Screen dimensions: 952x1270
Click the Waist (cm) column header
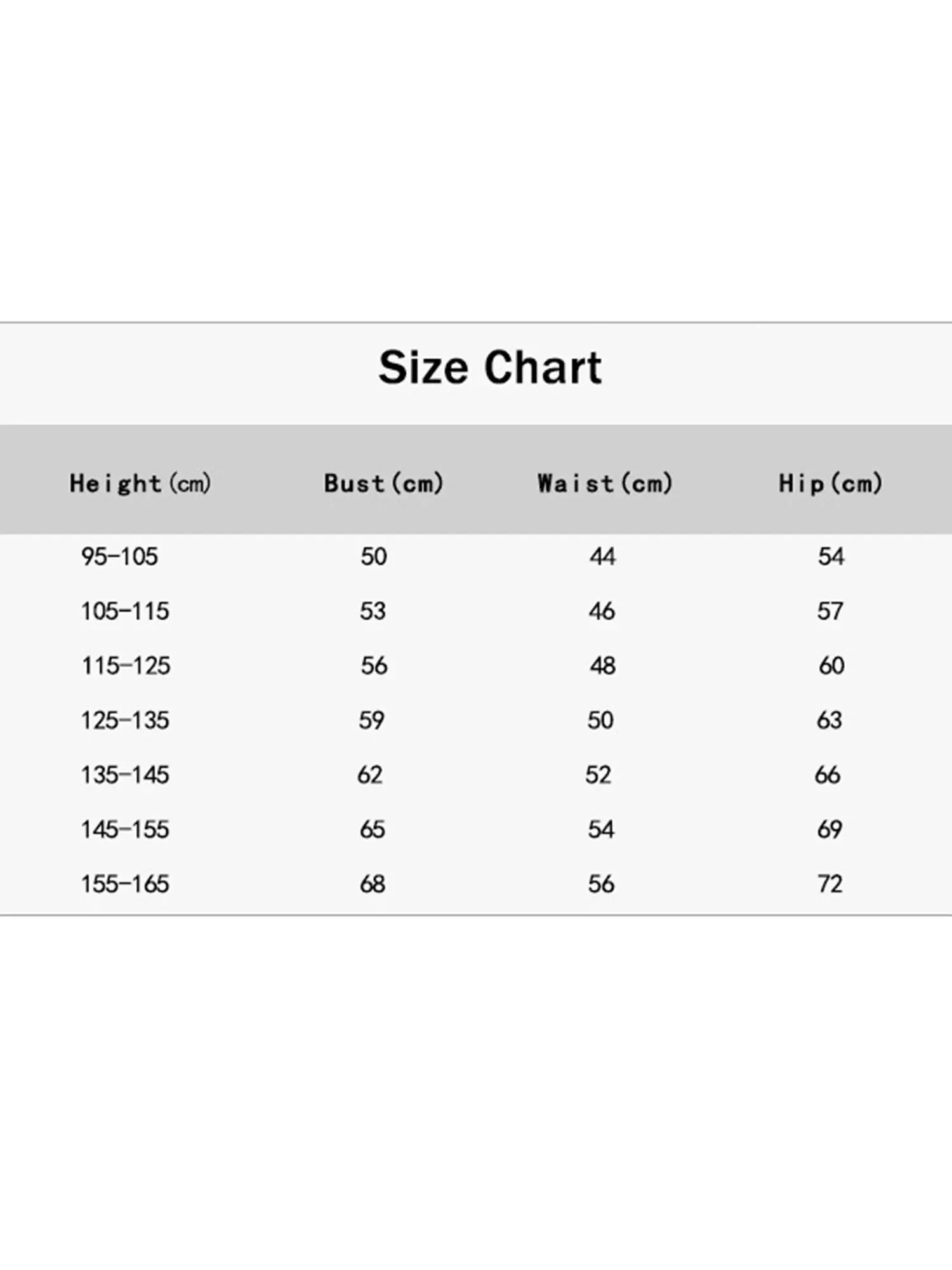[x=604, y=483]
